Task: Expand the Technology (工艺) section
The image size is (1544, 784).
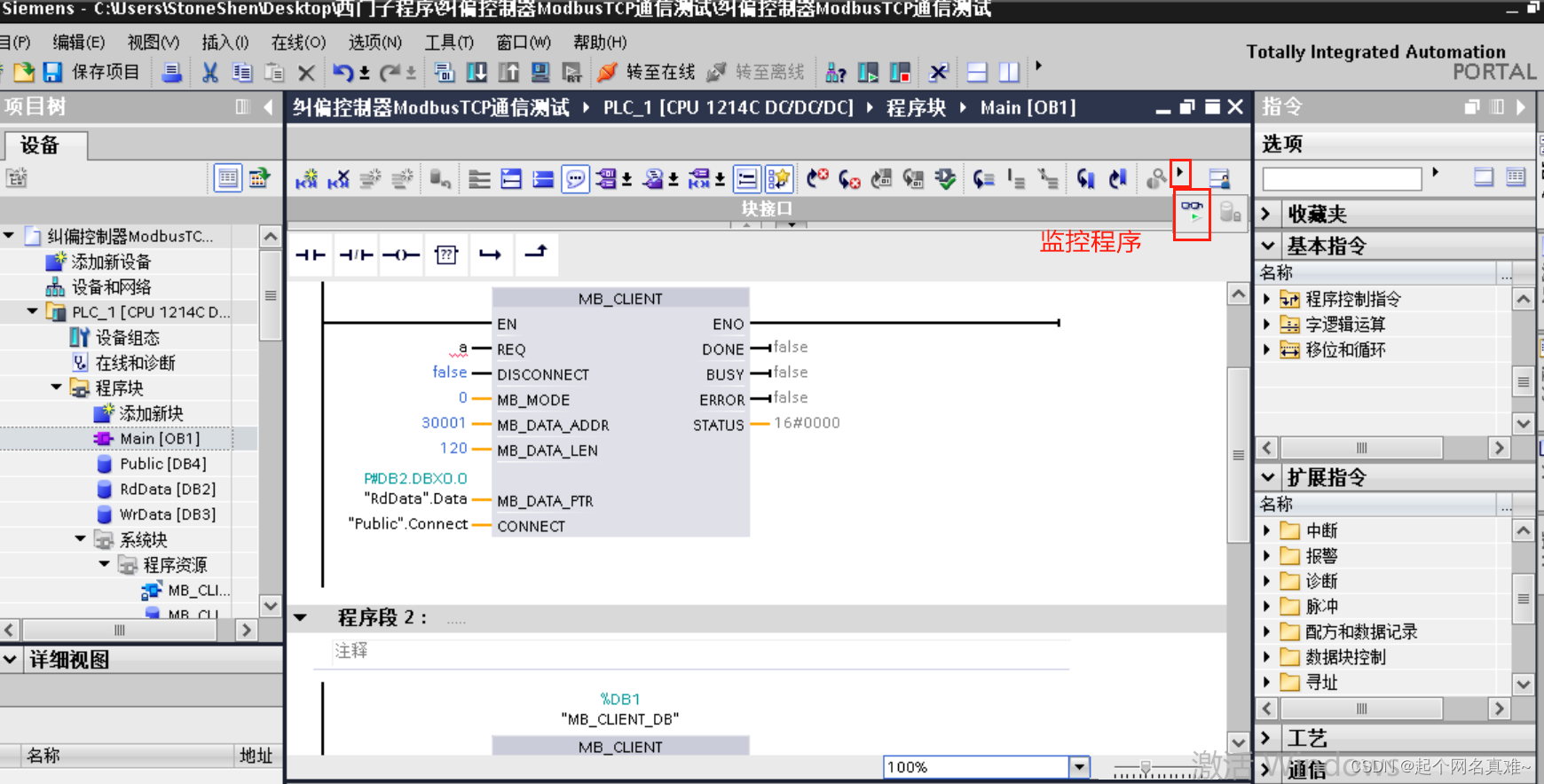Action: 1266,738
